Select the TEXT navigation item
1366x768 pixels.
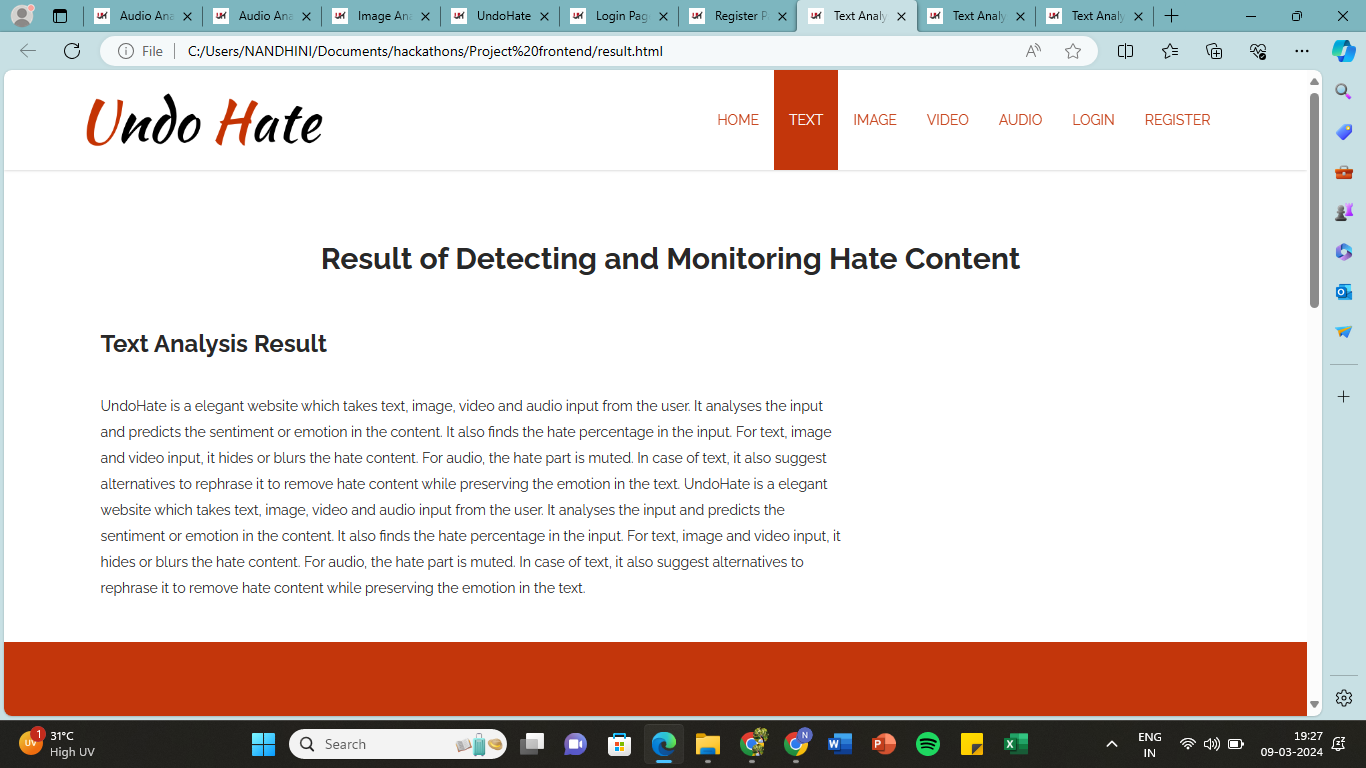pyautogui.click(x=806, y=120)
